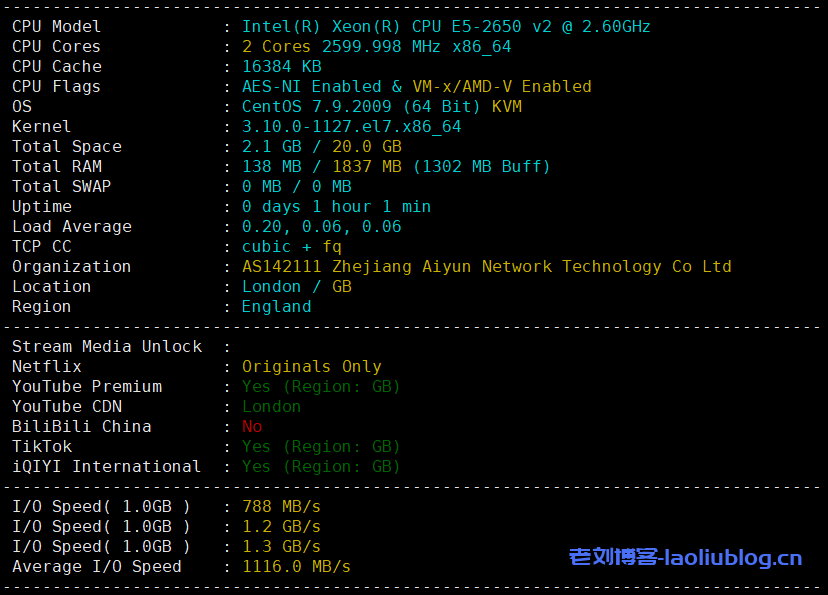Click the Uptime value text
This screenshot has width=828, height=595.
(336, 206)
